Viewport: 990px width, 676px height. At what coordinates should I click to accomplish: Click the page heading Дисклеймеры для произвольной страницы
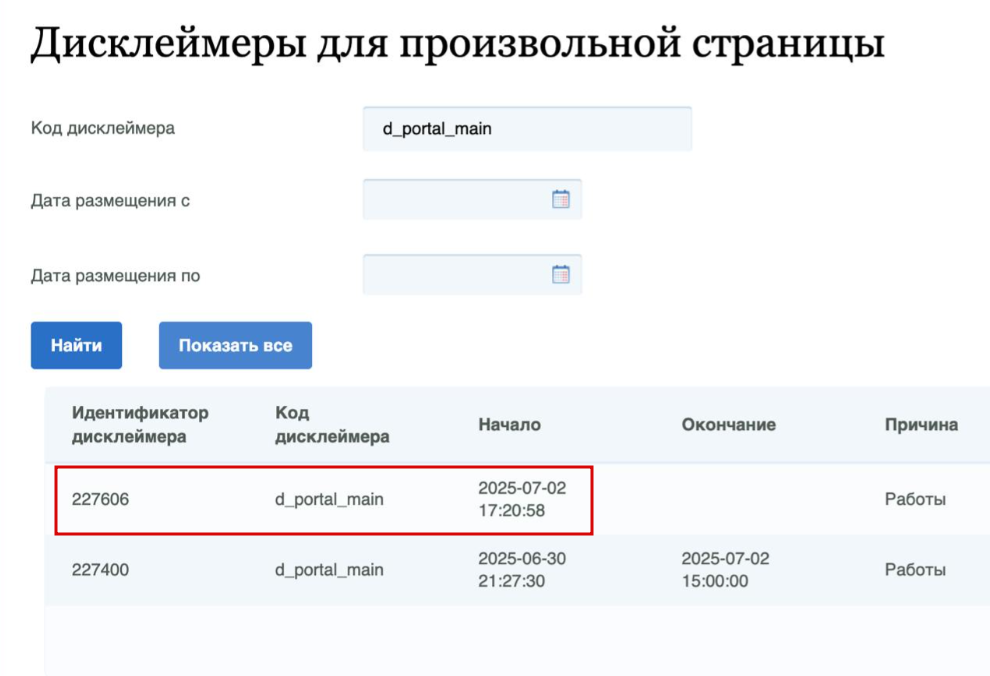click(x=458, y=44)
